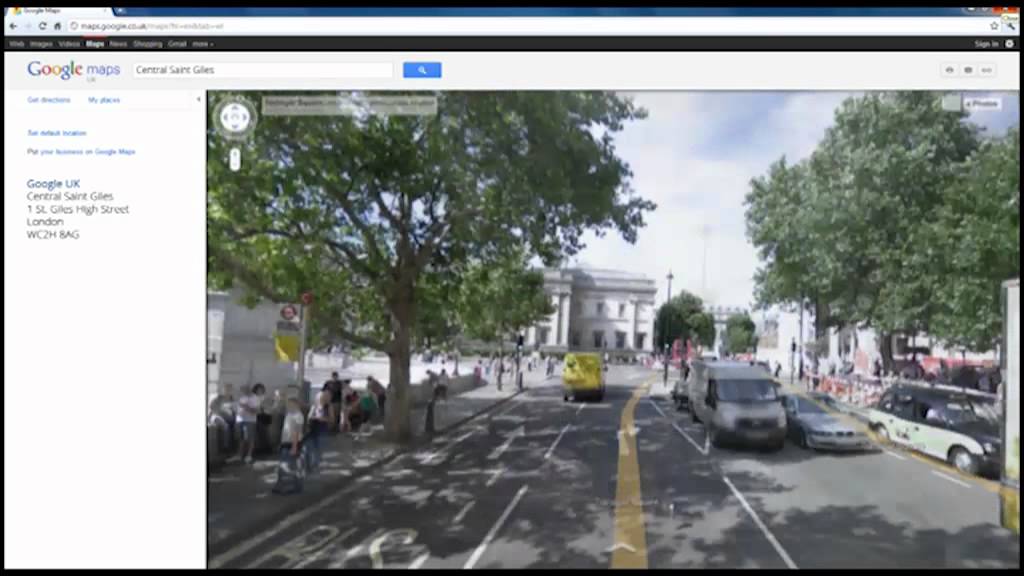
Task: Bookmark this page with the star icon
Action: [x=994, y=26]
